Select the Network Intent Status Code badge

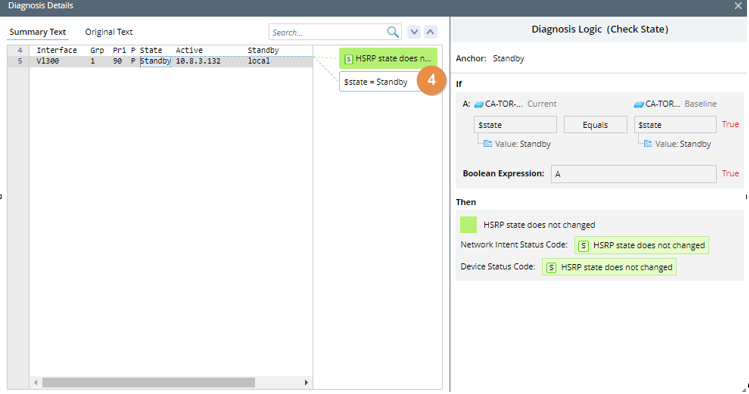coord(642,245)
